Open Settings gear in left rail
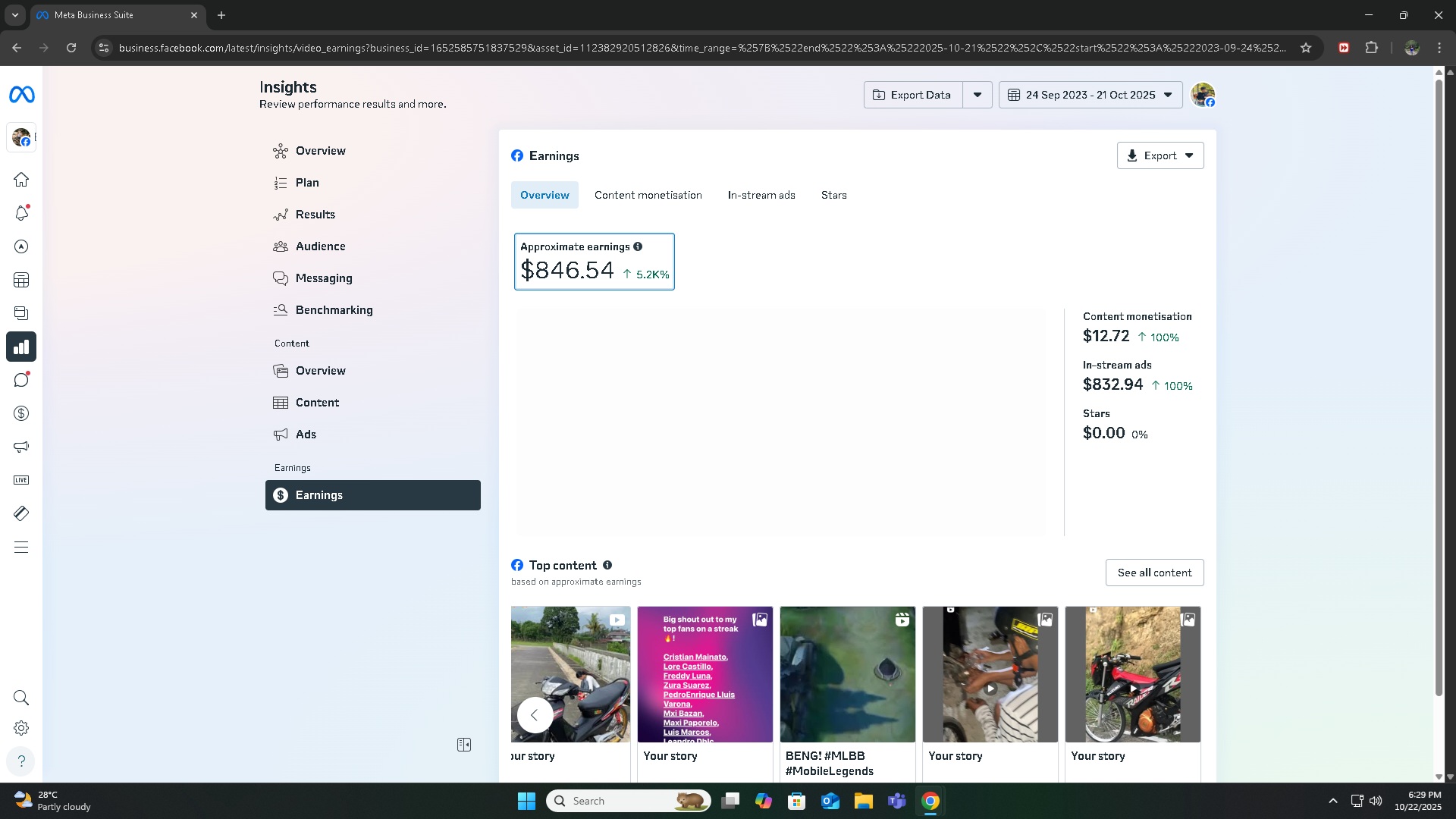The image size is (1456, 819). coord(21,728)
